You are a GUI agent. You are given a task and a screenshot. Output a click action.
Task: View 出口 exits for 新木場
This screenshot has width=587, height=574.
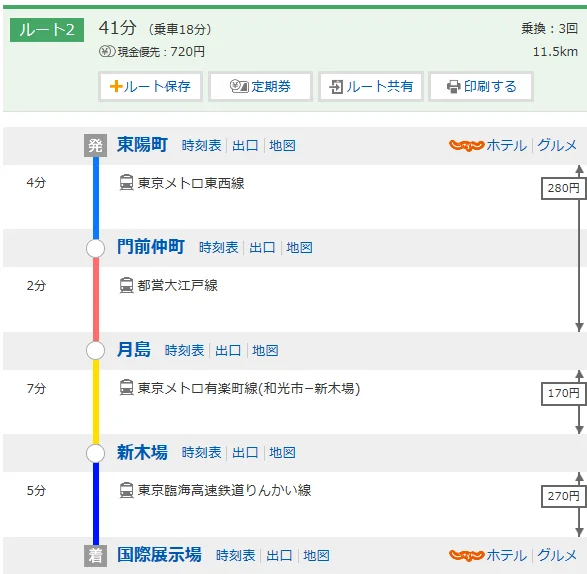pos(245,453)
